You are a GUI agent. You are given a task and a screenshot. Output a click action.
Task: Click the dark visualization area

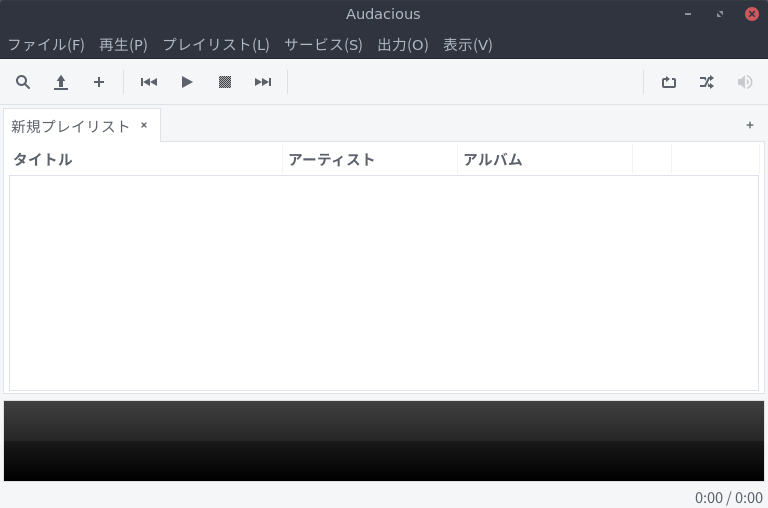384,441
